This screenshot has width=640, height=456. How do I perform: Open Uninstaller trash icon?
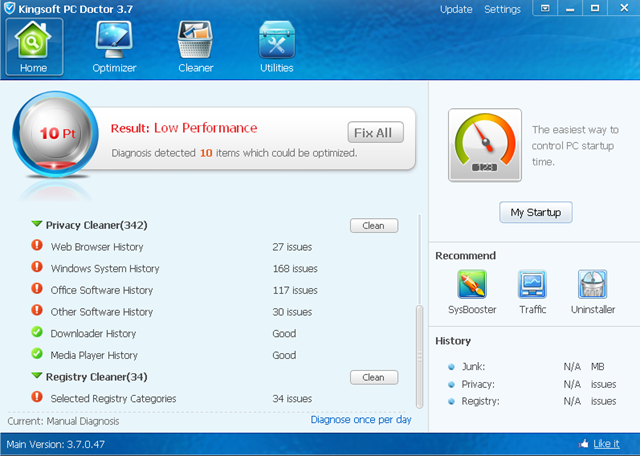[593, 284]
